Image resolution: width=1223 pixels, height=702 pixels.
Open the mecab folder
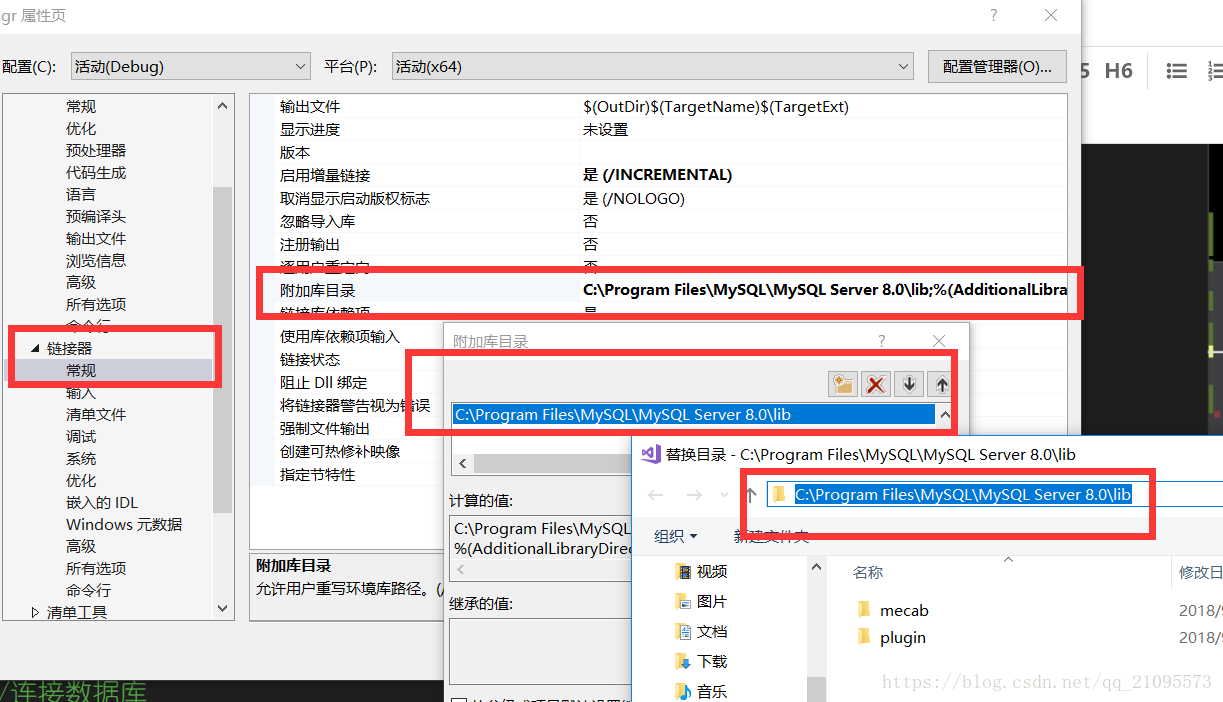[x=906, y=610]
